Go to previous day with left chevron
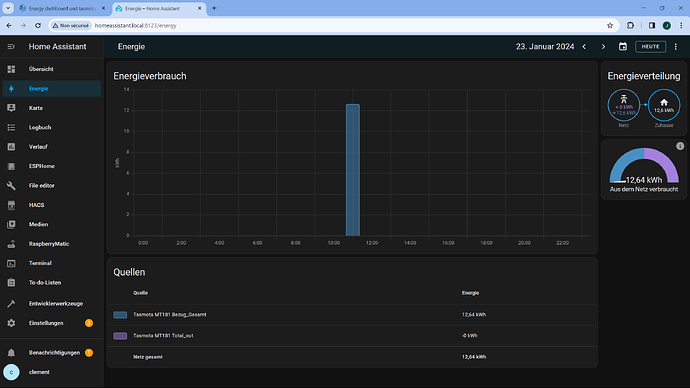The image size is (690, 388). click(x=584, y=47)
